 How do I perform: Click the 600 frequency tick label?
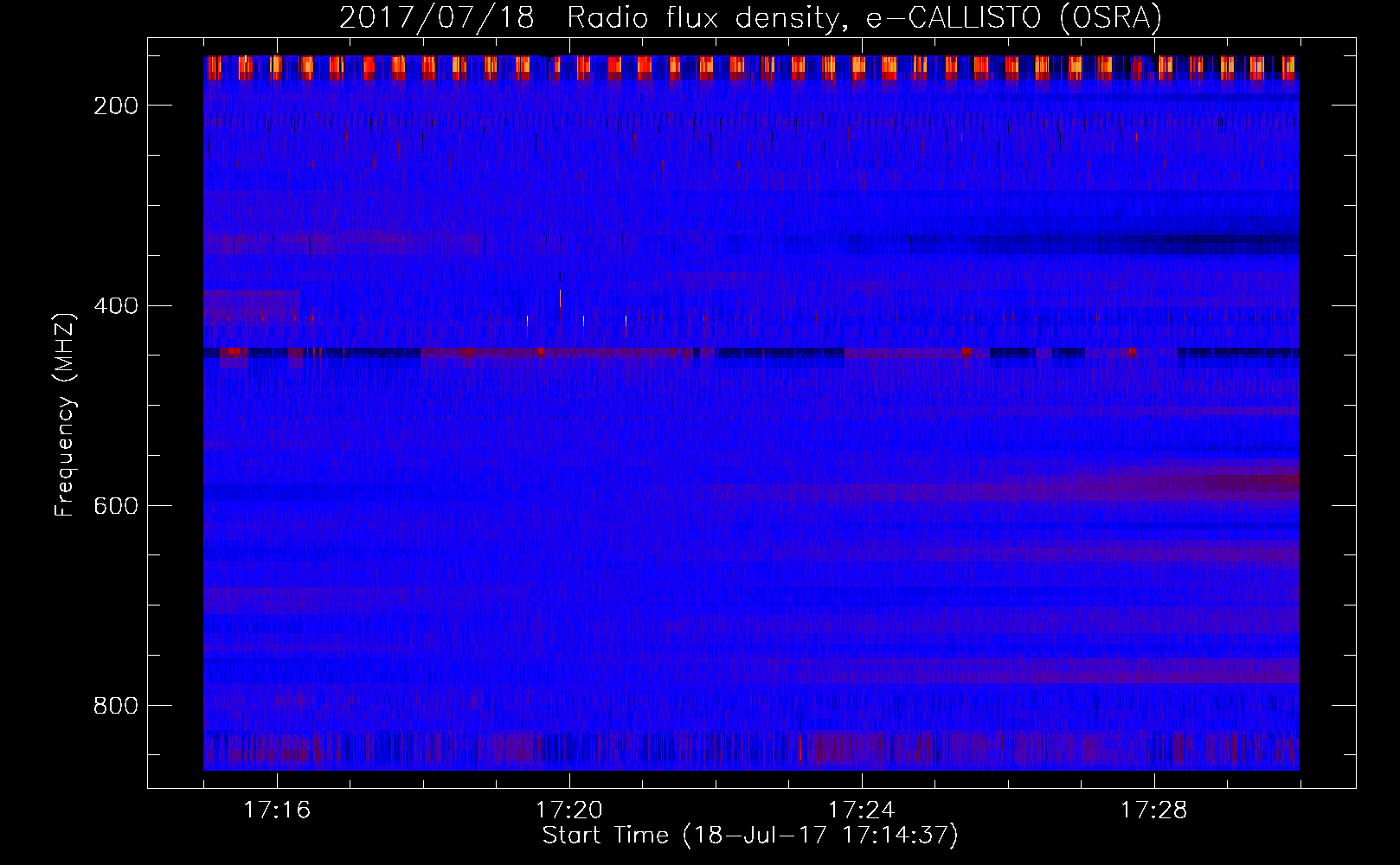coord(115,506)
